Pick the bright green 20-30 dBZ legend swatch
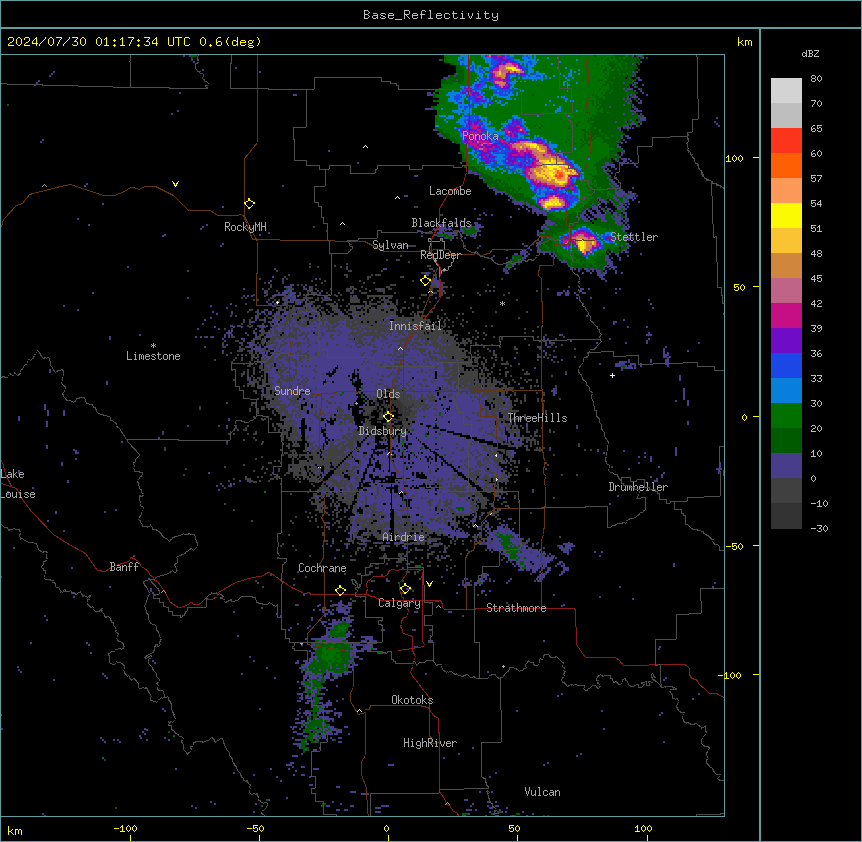Viewport: 862px width, 842px height. click(x=786, y=416)
